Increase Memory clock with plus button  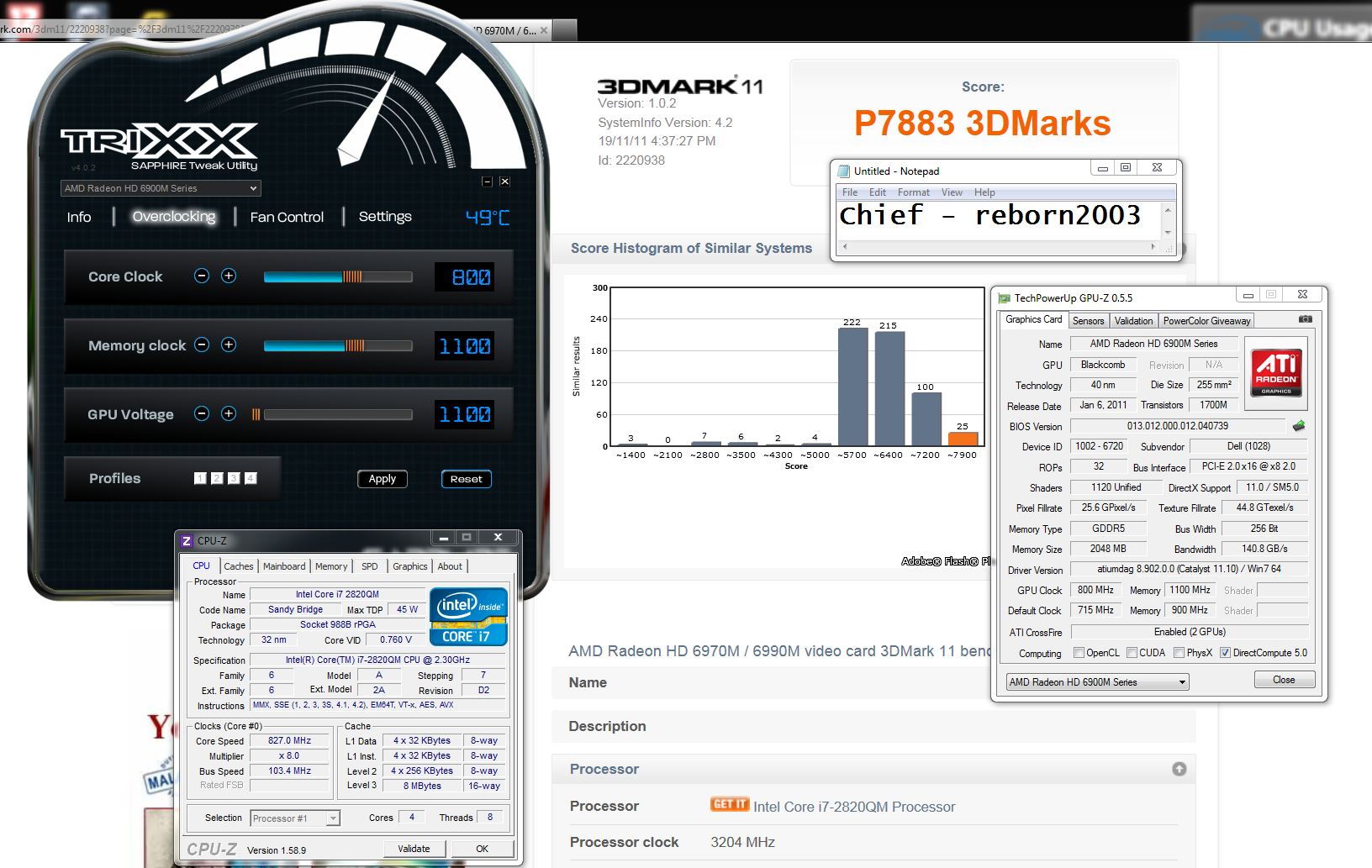point(229,345)
